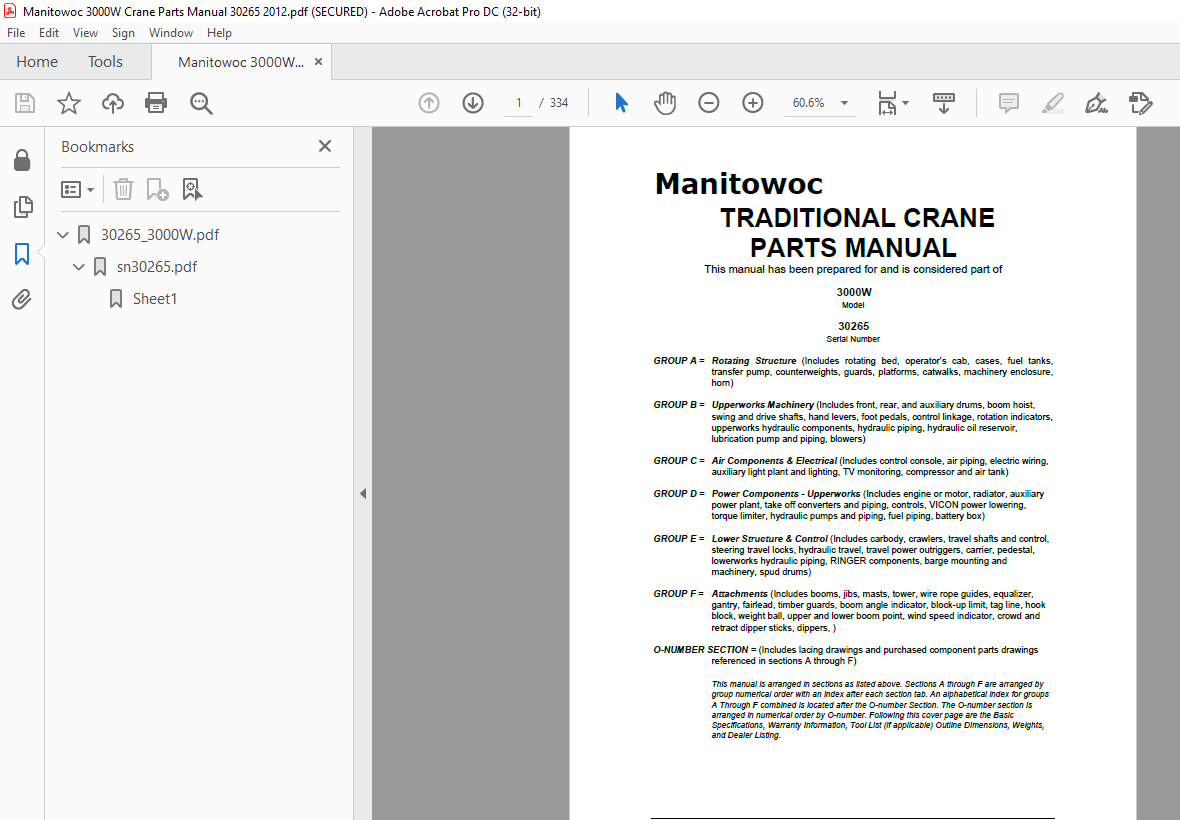Click the 60.6% zoom value field
The height and width of the screenshot is (820, 1180).
[808, 103]
